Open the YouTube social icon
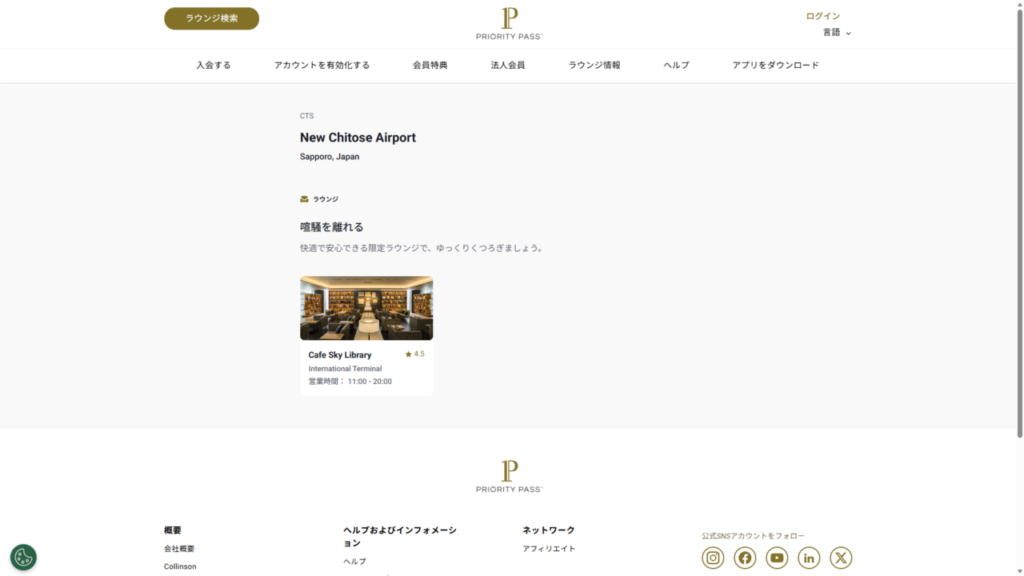 click(x=776, y=558)
